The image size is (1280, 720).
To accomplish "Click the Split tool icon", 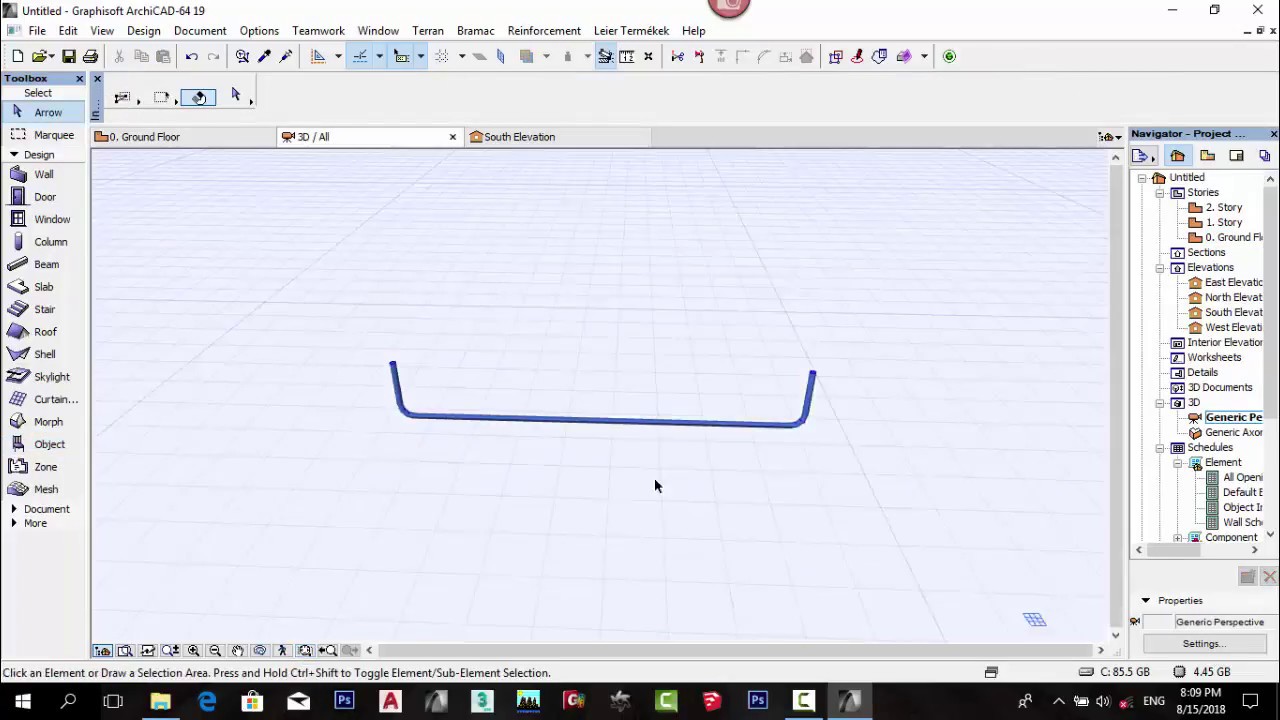I will [x=677, y=56].
